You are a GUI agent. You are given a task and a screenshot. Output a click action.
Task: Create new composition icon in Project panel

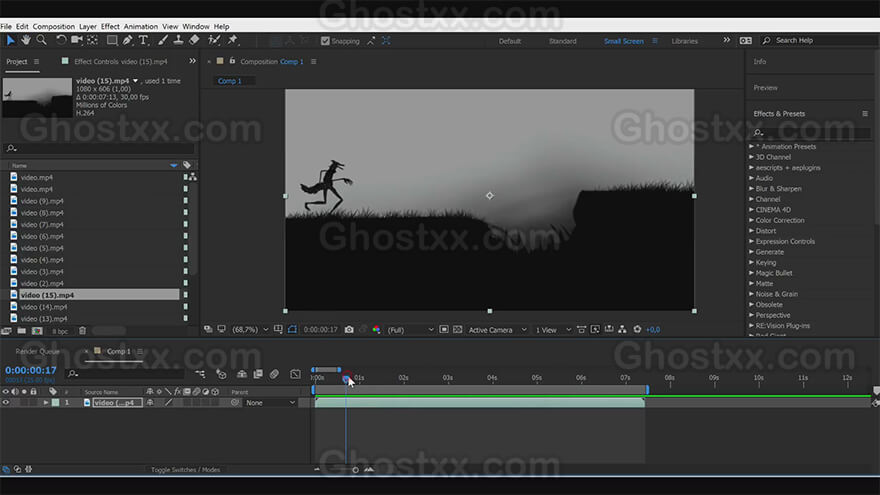[37, 331]
